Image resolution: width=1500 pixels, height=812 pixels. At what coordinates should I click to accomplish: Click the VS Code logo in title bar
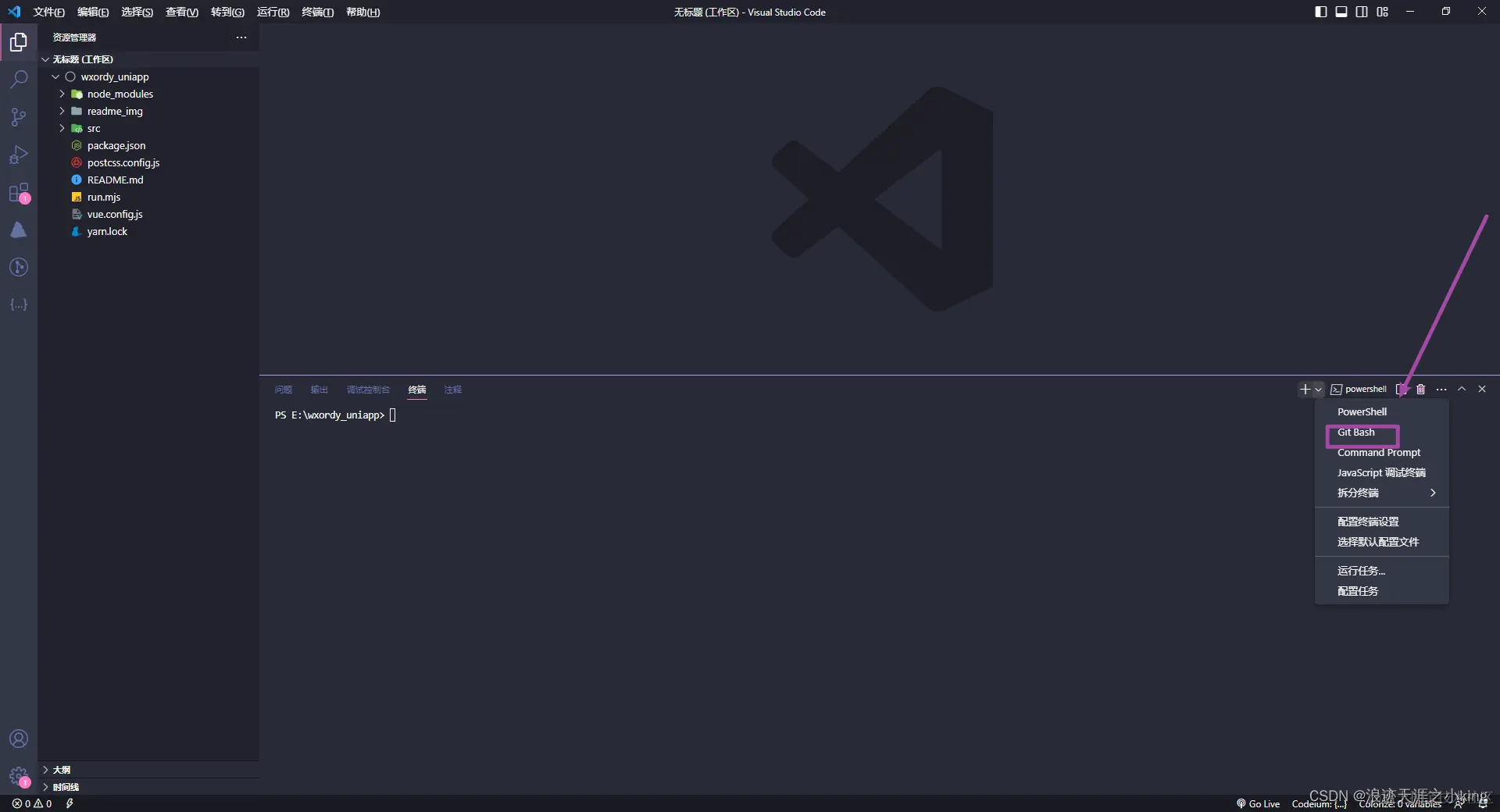pyautogui.click(x=14, y=12)
